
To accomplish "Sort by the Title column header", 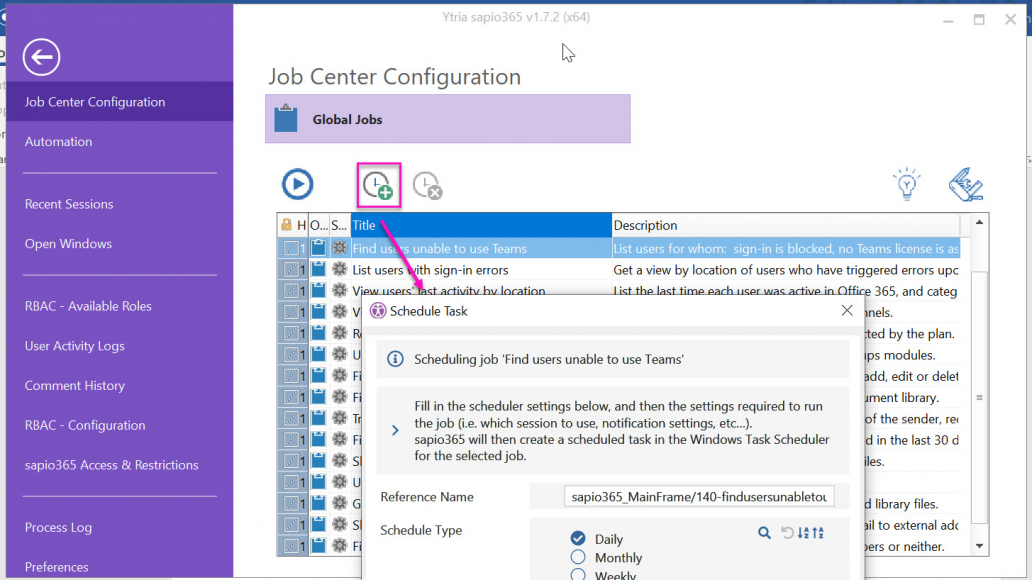I will (481, 225).
